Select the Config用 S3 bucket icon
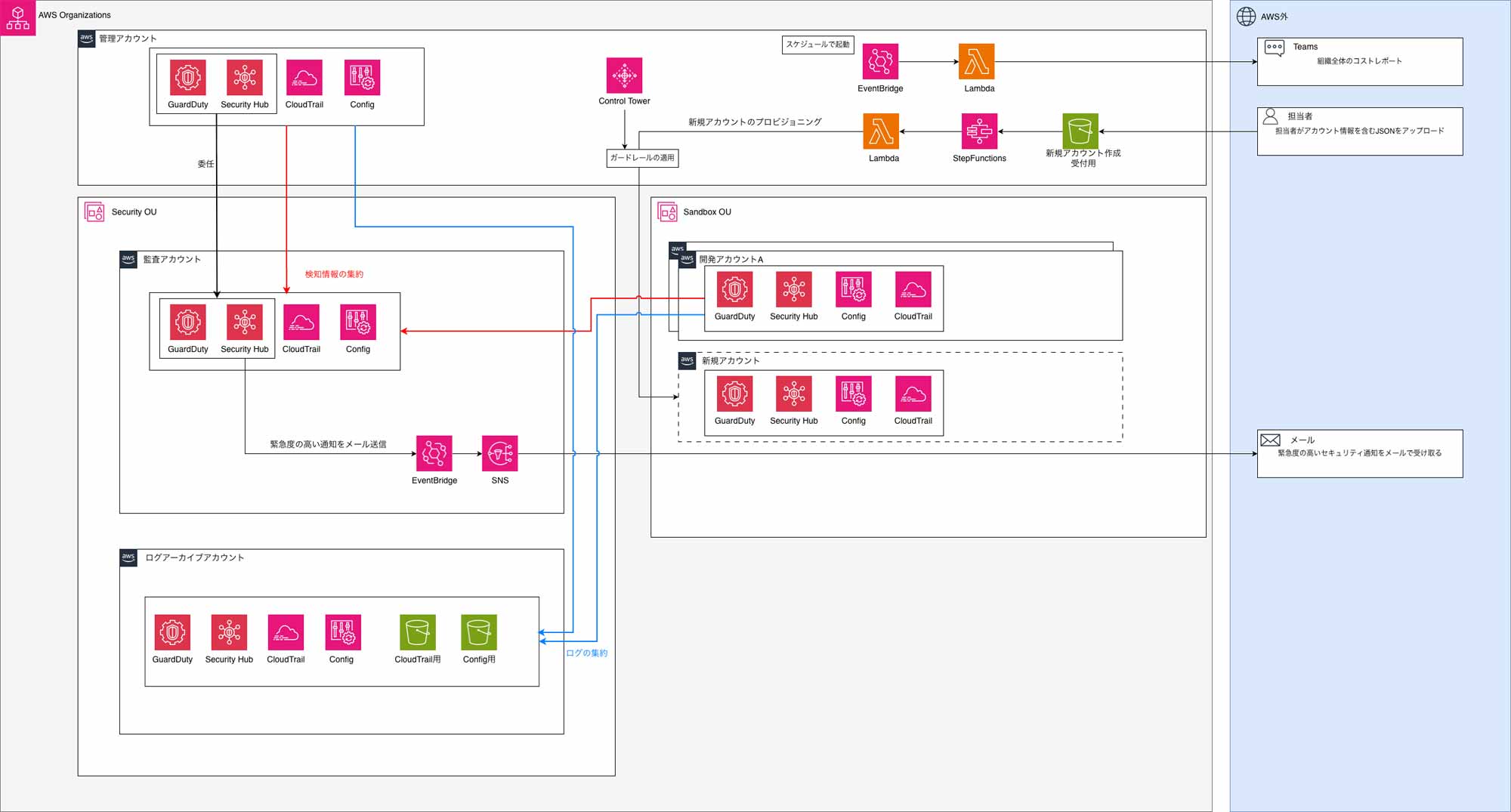 tap(479, 632)
